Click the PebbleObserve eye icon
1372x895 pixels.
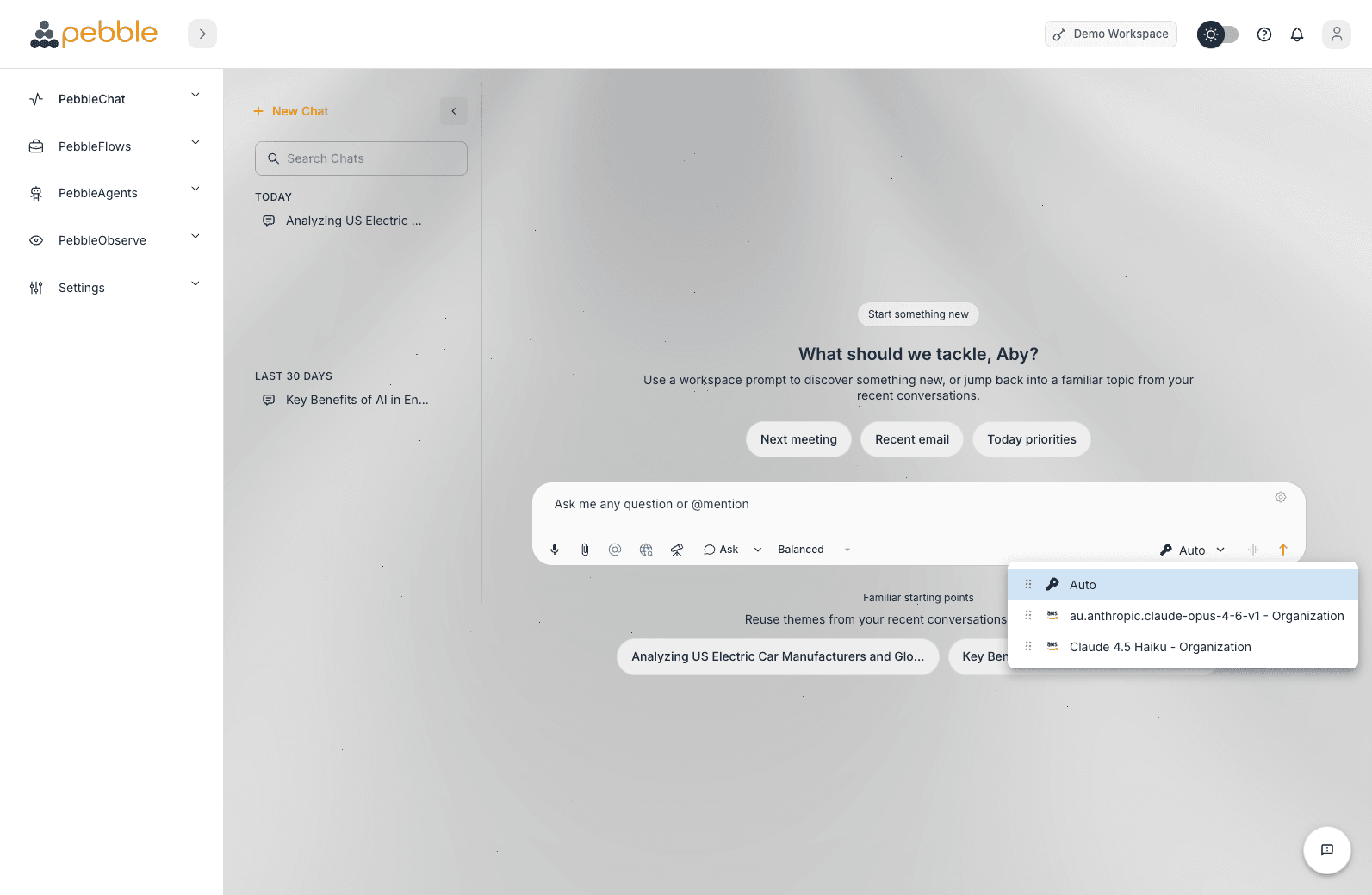(36, 240)
